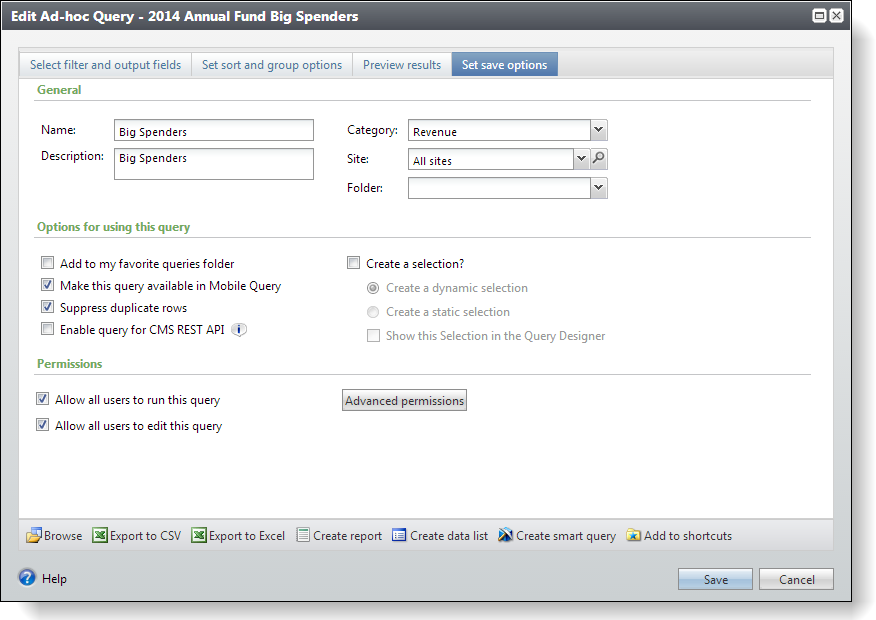Click the Export to Excel icon
Image resolution: width=876 pixels, height=620 pixels.
(199, 535)
